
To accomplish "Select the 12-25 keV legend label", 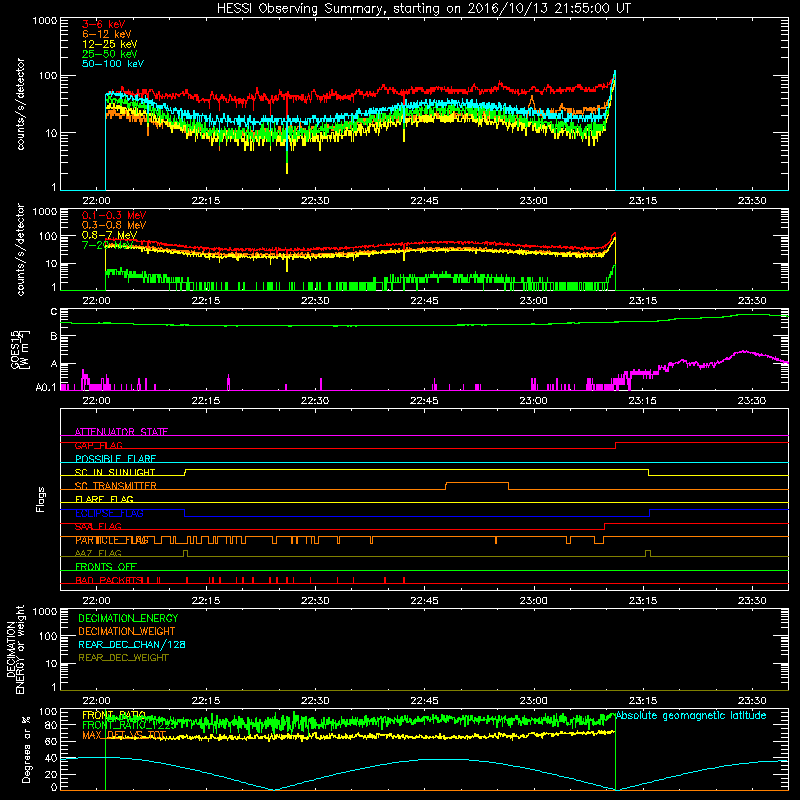I will [110, 44].
